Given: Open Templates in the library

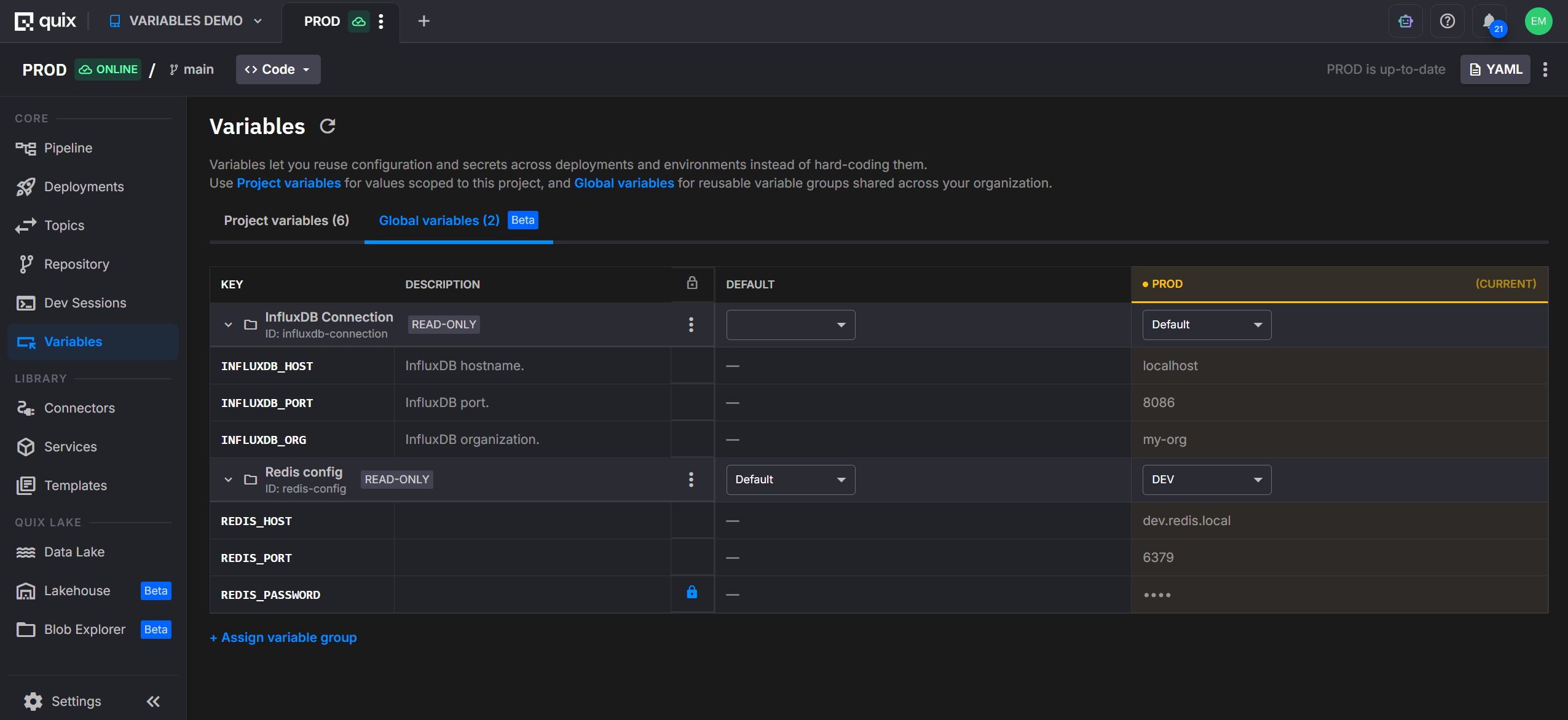Looking at the screenshot, I should click(93, 486).
